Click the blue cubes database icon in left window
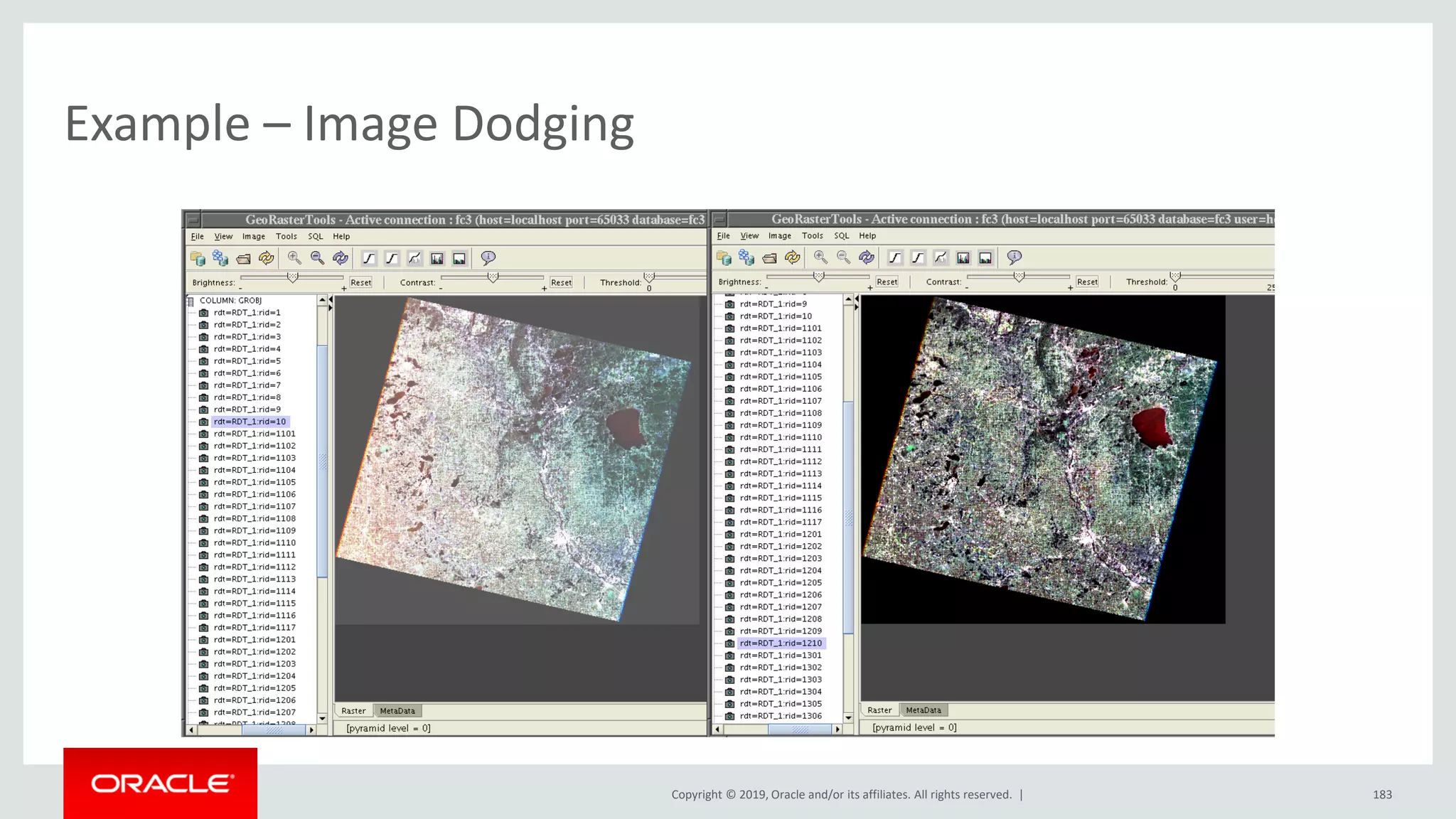Screen dimensions: 1456x819 coord(220,258)
